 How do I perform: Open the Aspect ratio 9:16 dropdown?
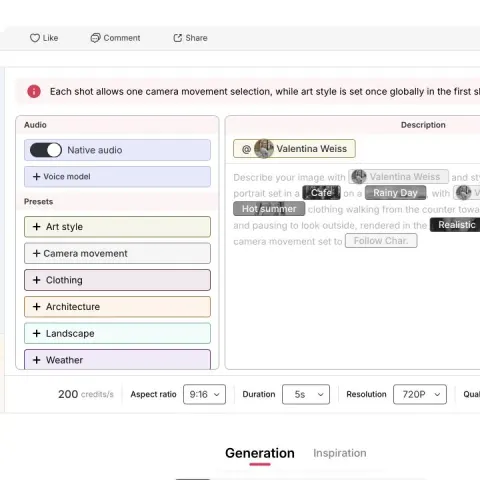pyautogui.click(x=204, y=394)
